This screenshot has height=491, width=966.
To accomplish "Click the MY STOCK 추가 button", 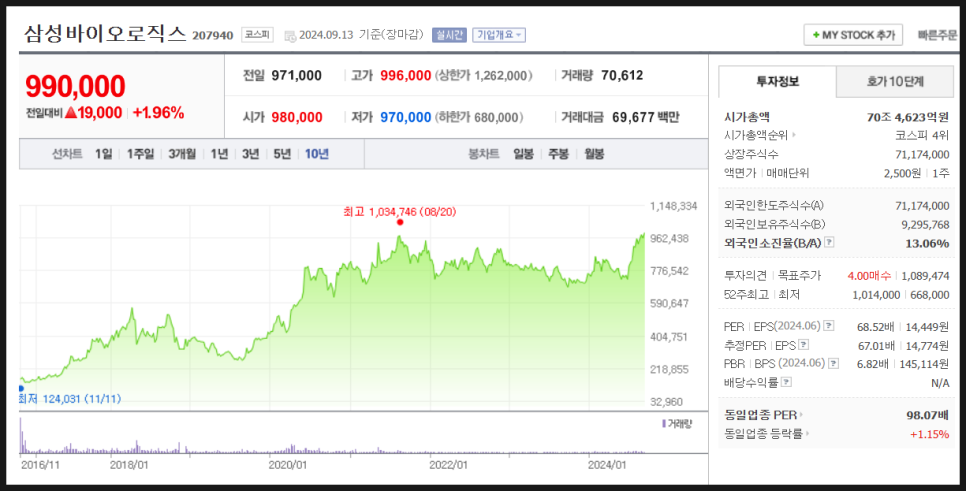I will [x=853, y=35].
